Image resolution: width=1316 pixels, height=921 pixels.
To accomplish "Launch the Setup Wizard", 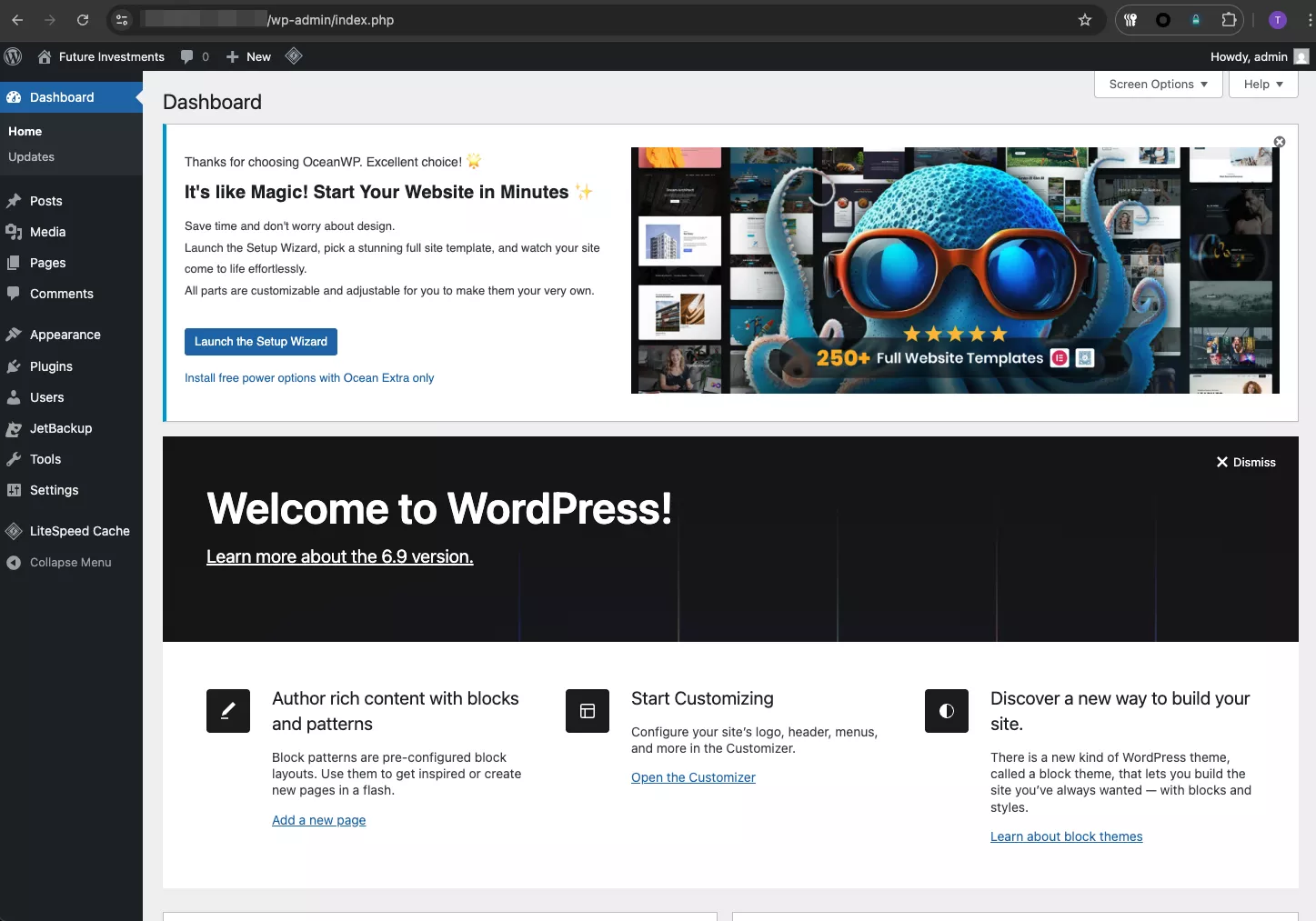I will point(260,342).
